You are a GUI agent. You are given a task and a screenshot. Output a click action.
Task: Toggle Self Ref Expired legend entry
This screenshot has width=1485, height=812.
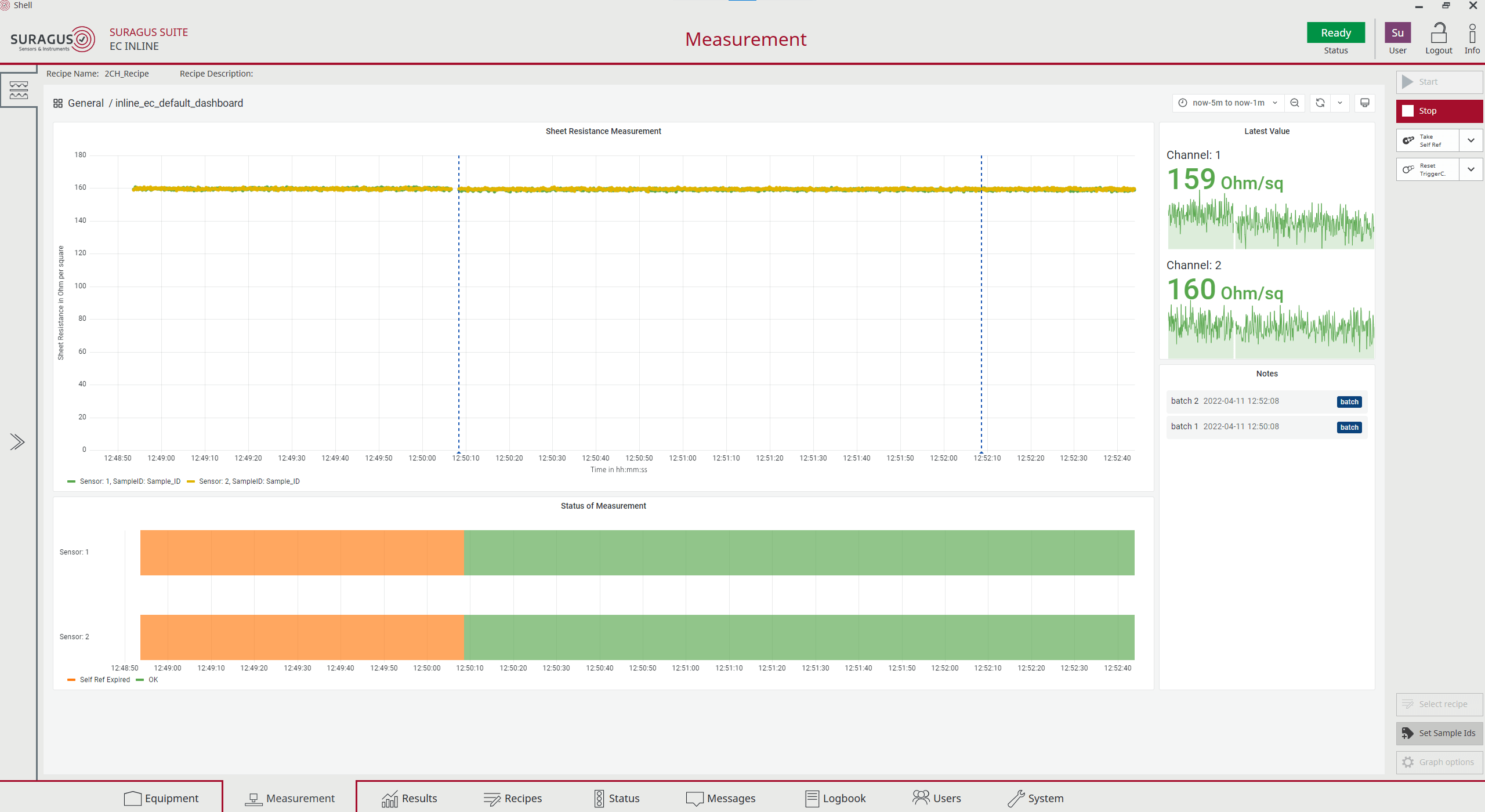click(104, 680)
